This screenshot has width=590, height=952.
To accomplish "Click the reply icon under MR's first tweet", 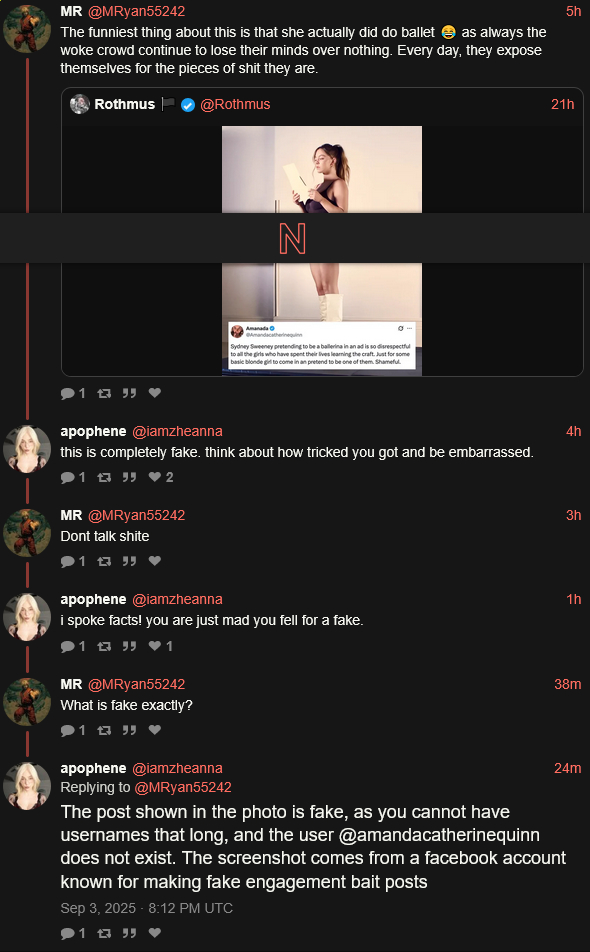I will point(67,393).
